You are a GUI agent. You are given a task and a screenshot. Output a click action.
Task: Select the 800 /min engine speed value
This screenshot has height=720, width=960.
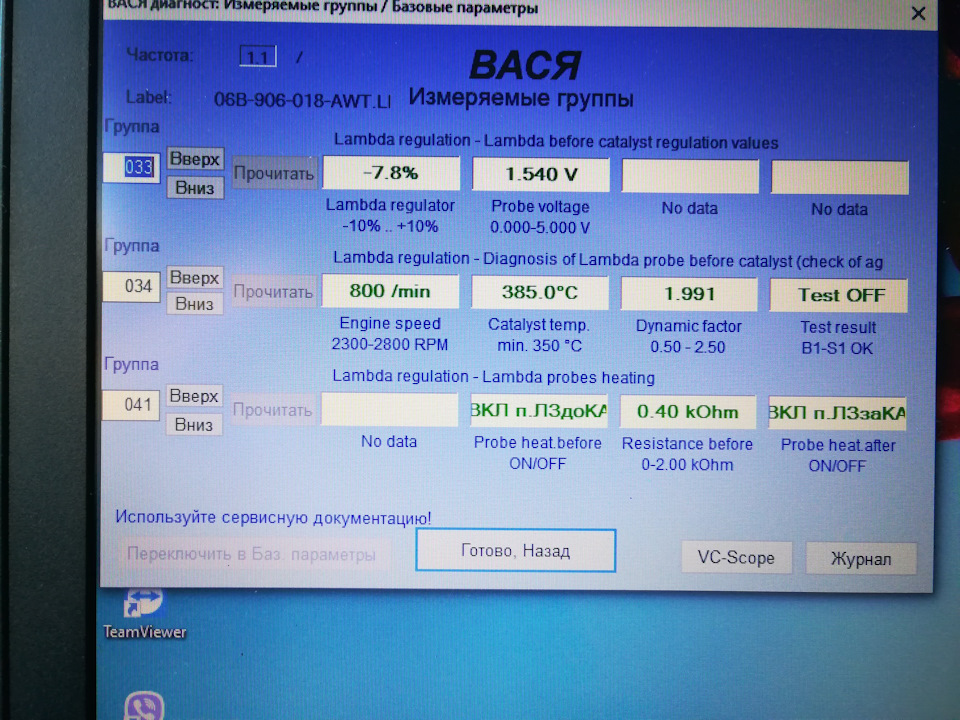pos(391,291)
